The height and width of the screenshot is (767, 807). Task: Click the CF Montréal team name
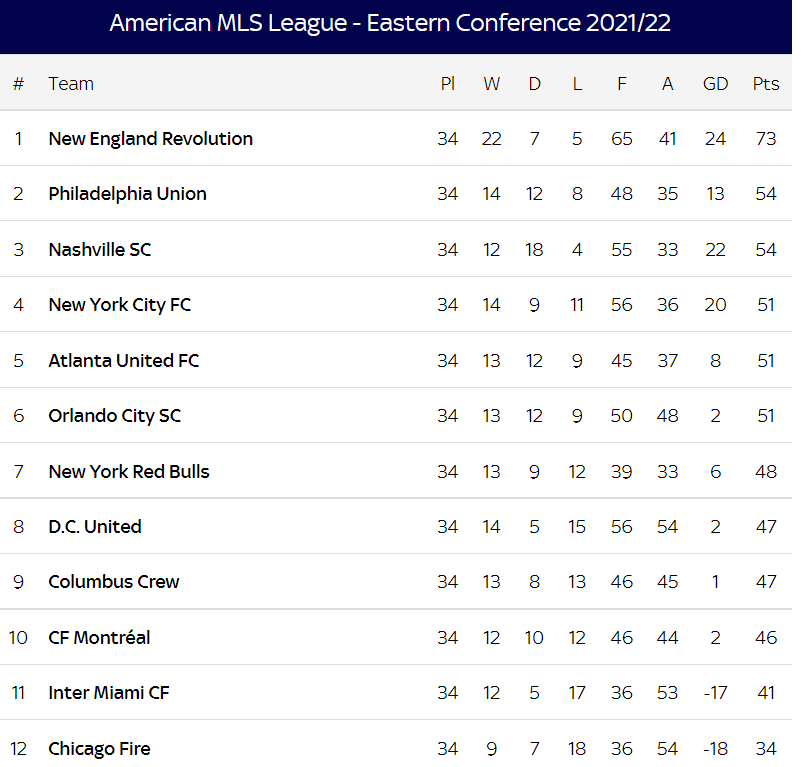99,638
